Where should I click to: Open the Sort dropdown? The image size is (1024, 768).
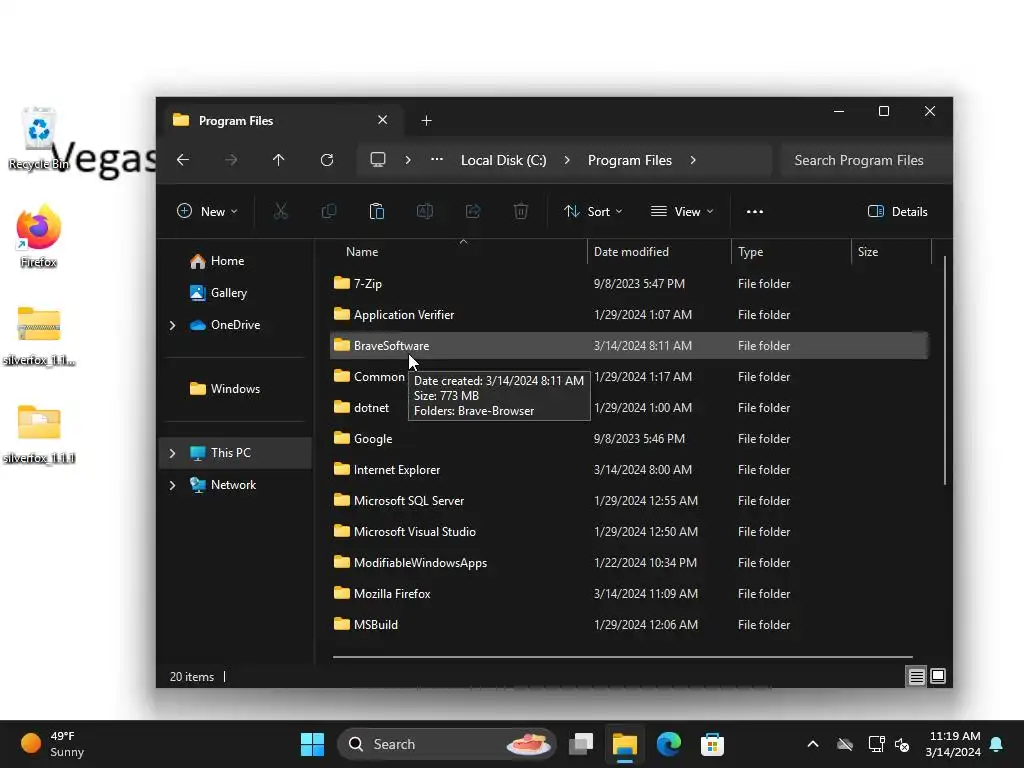(x=593, y=211)
